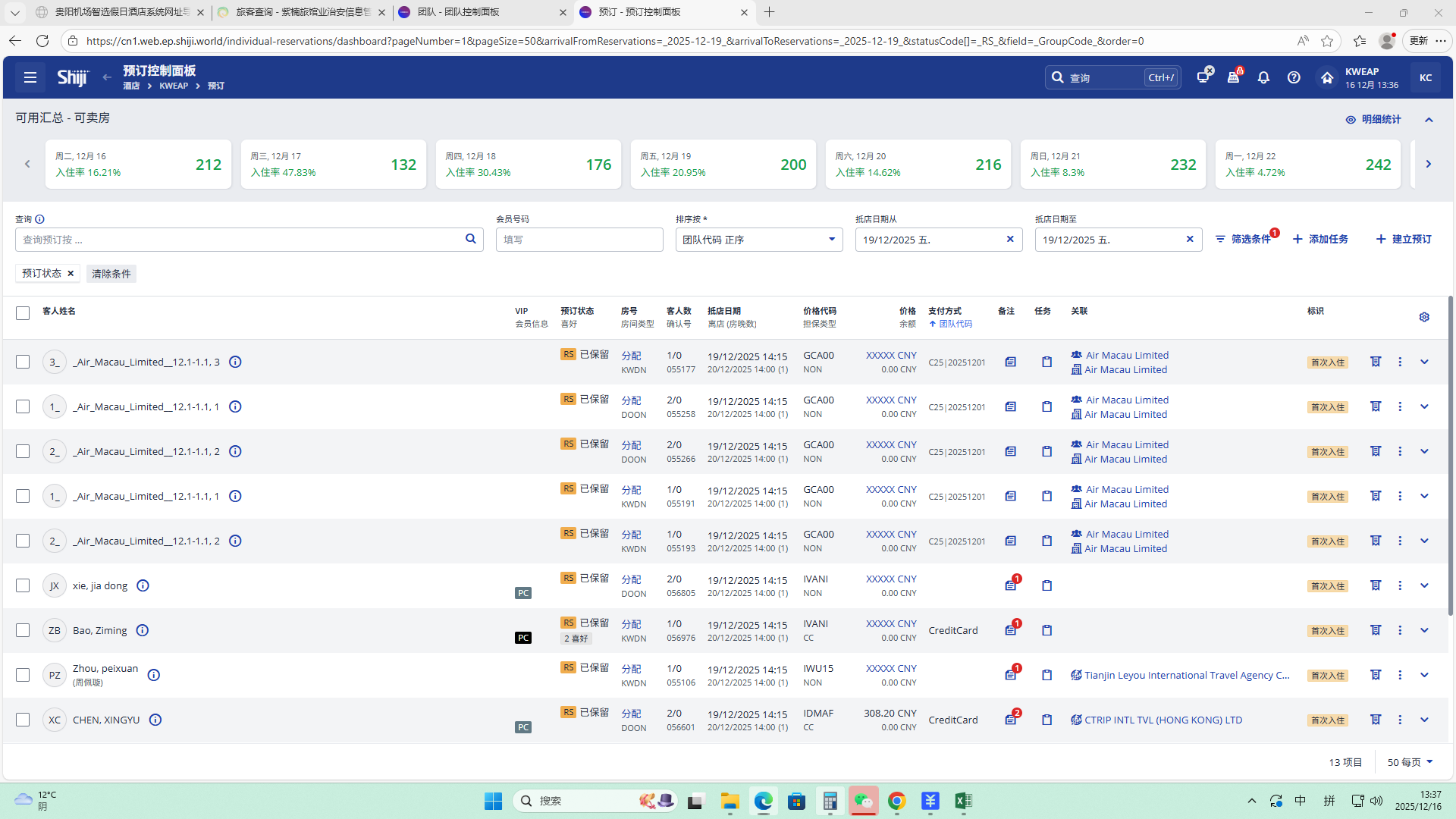Open the hamburger navigation menu
Image resolution: width=1456 pixels, height=819 pixels.
click(x=30, y=77)
